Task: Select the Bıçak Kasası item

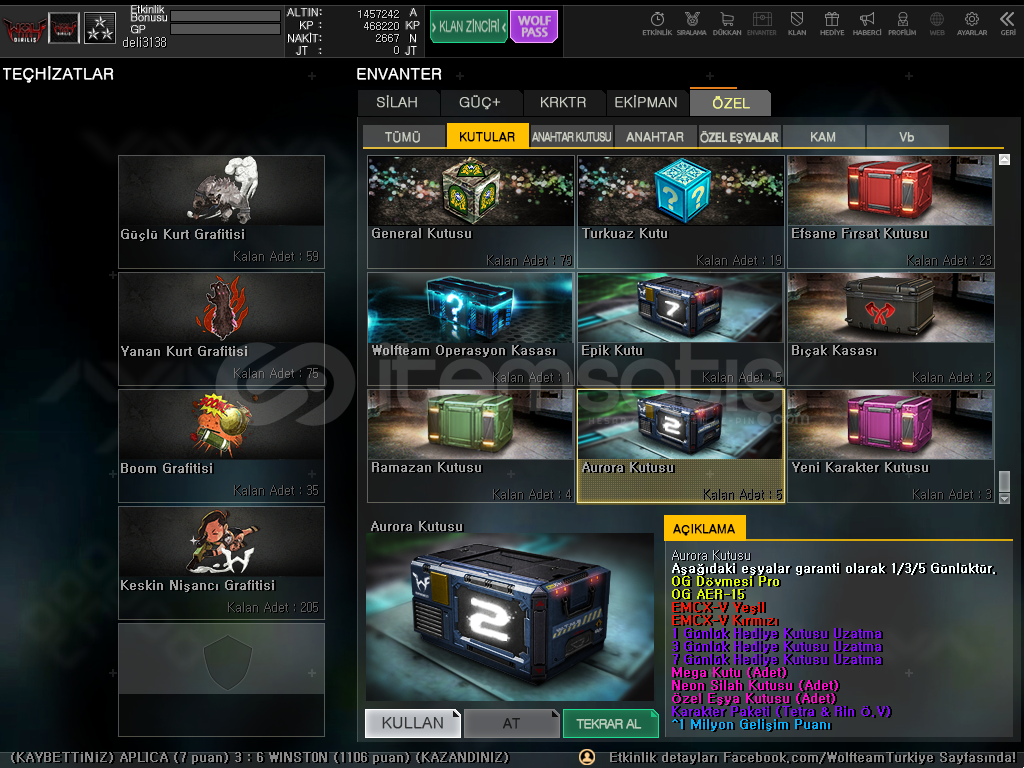Action: [891, 329]
